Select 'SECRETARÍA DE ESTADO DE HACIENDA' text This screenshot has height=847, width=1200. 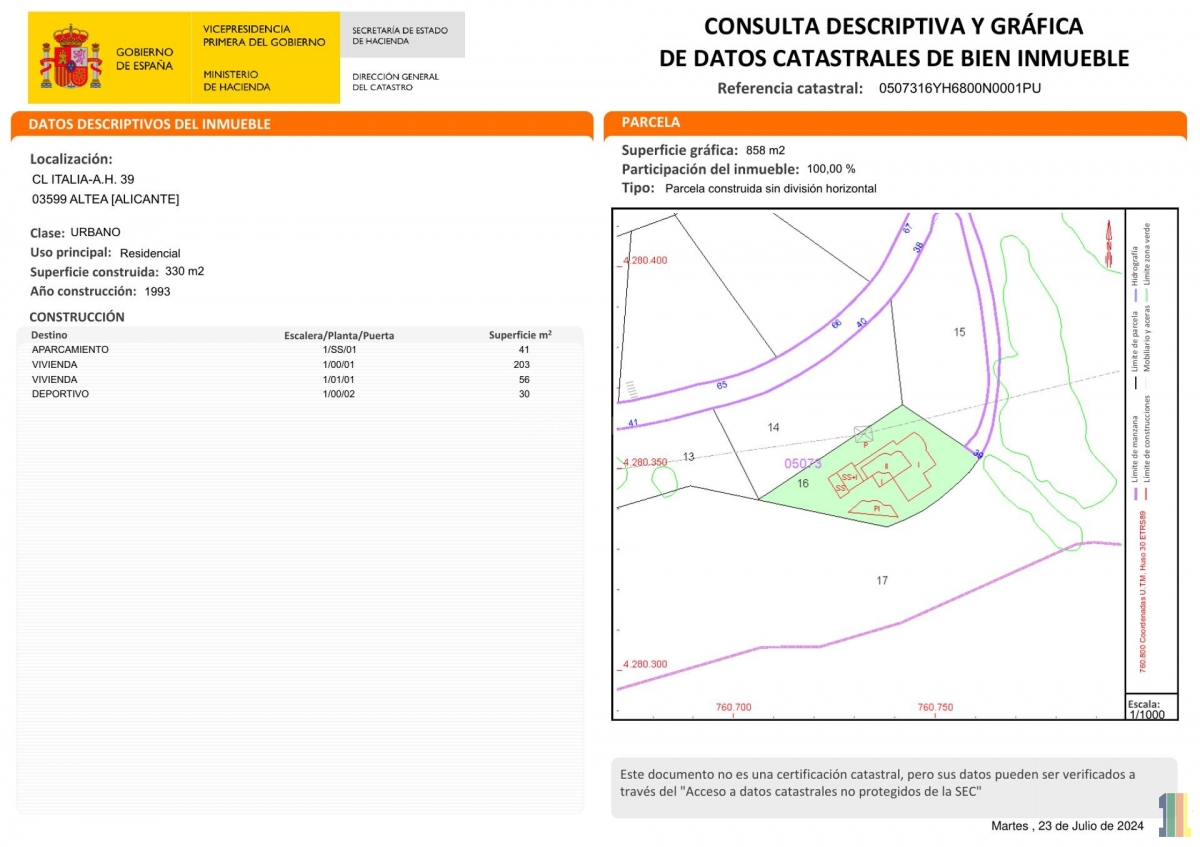click(400, 36)
